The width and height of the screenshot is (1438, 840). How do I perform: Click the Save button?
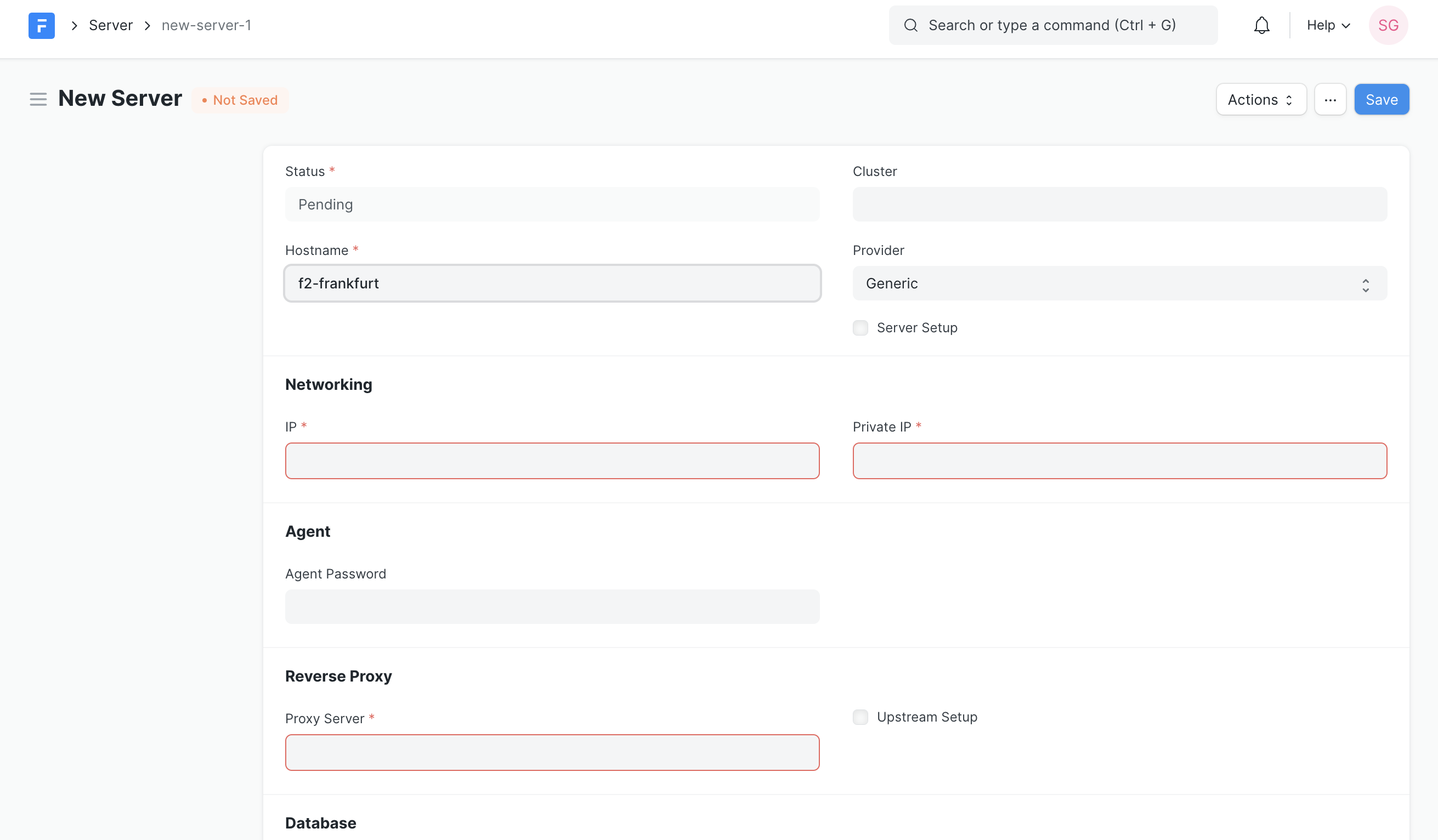click(x=1382, y=99)
